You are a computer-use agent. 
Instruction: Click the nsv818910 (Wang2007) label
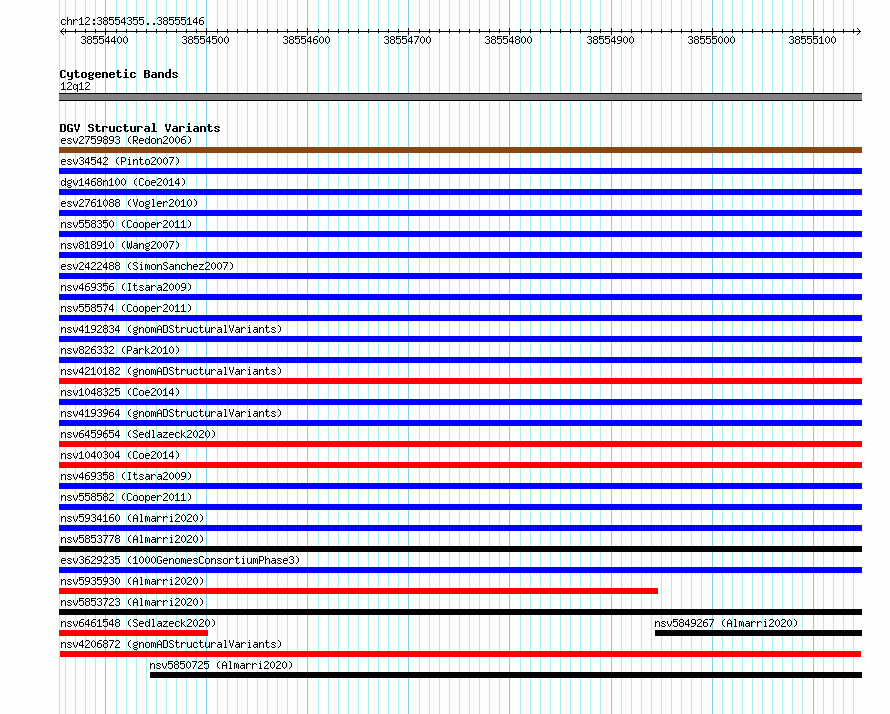[120, 245]
